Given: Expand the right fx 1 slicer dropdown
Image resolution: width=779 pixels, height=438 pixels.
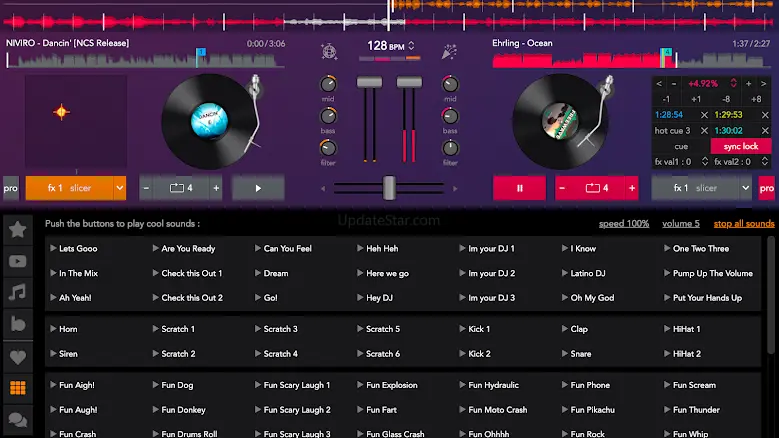Looking at the screenshot, I should coord(745,188).
